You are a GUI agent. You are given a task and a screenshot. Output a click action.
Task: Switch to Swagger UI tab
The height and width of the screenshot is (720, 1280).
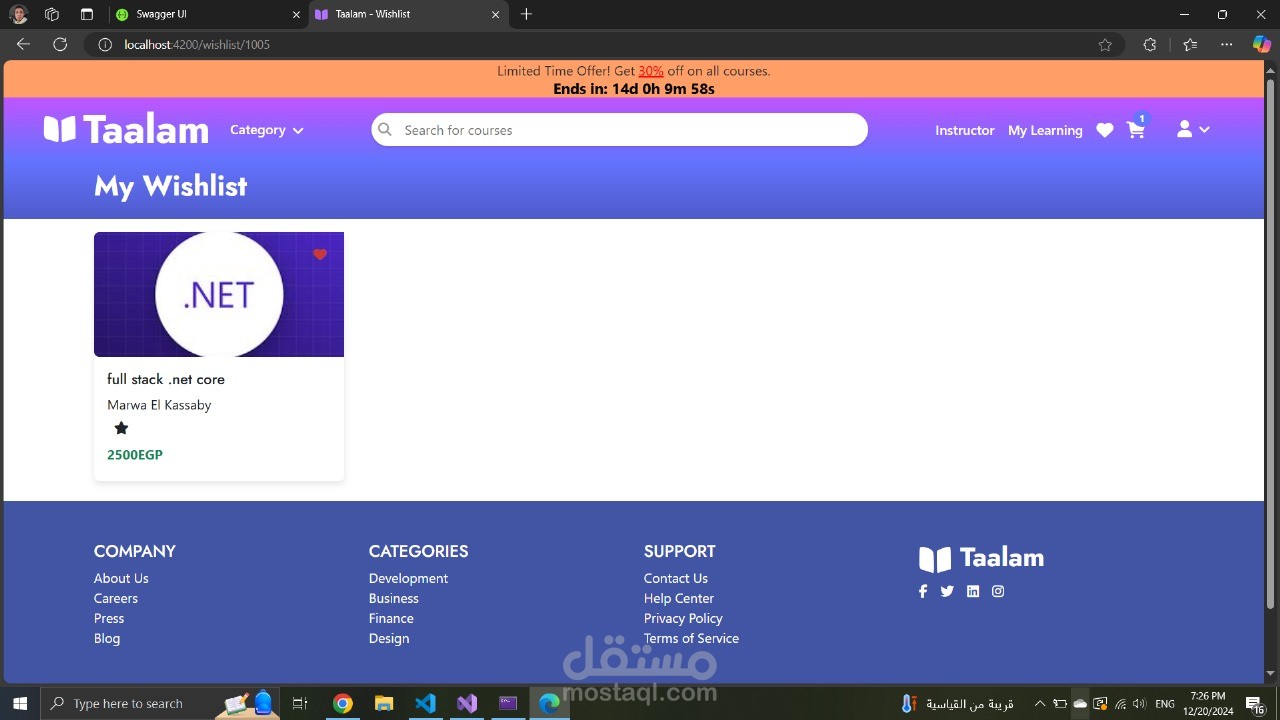point(205,14)
